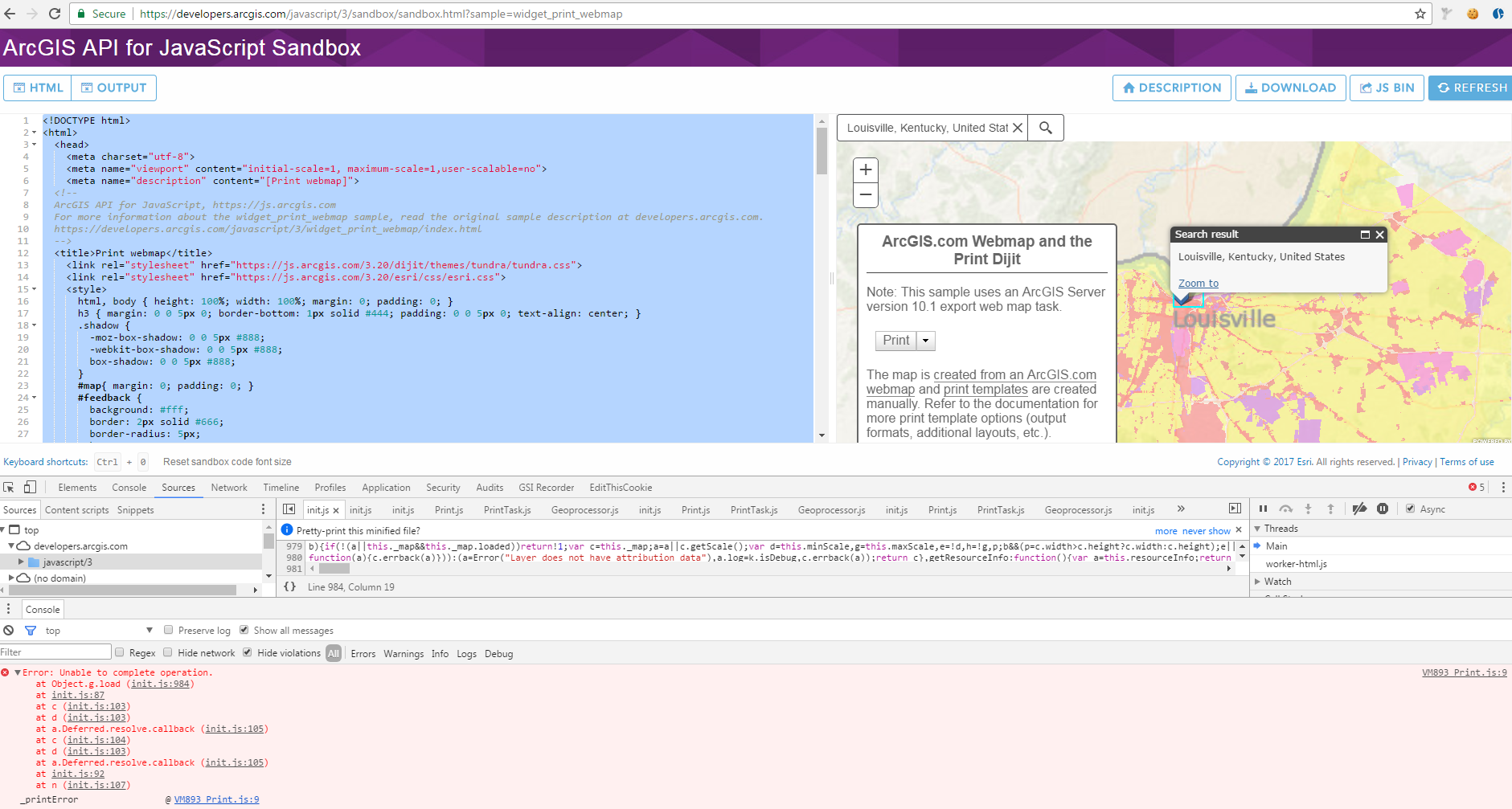Open the Network panel tab
Image resolution: width=1512 pixels, height=809 pixels.
pyautogui.click(x=229, y=487)
